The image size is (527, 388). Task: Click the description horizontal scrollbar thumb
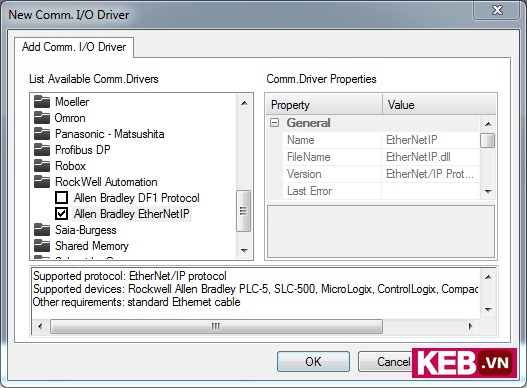[216, 326]
